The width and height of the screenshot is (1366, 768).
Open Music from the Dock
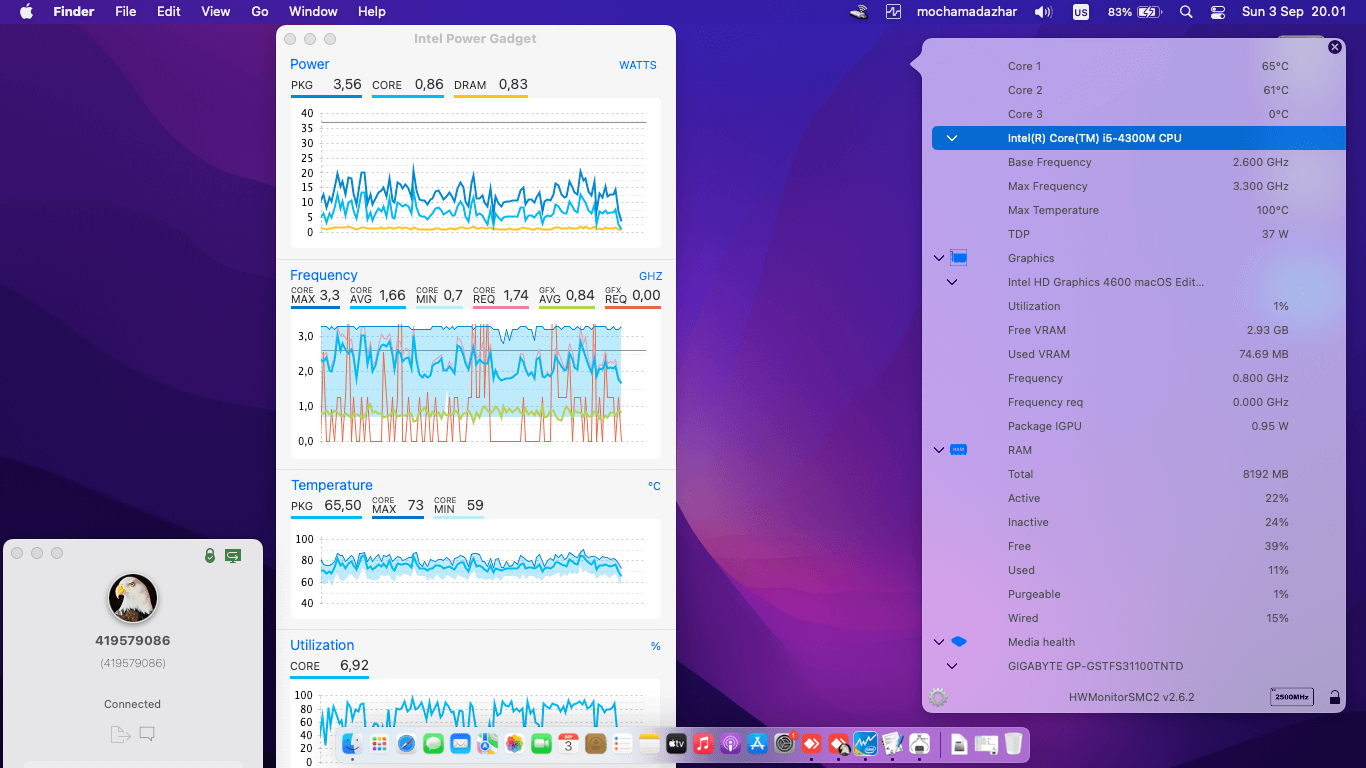[x=703, y=744]
